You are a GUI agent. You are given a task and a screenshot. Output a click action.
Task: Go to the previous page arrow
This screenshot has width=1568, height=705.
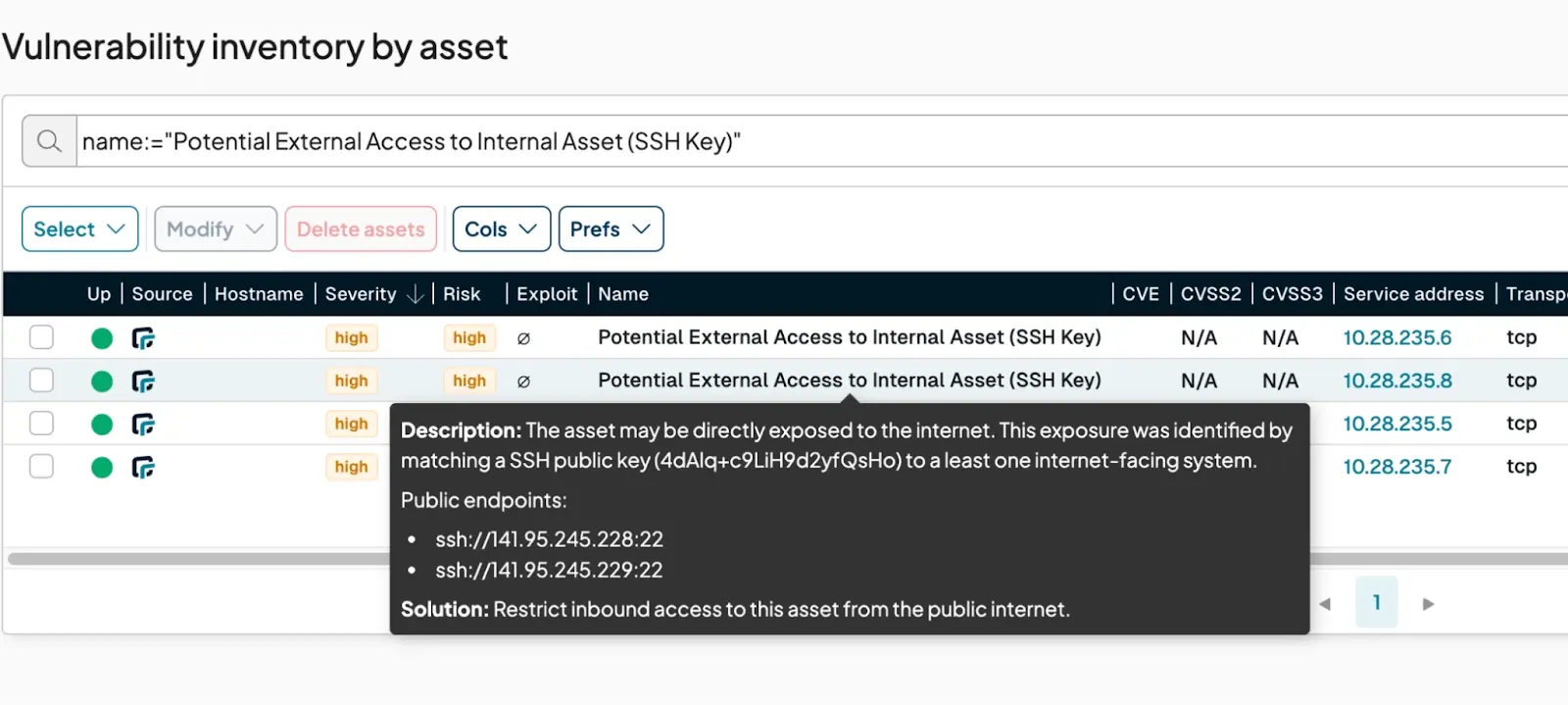pos(1325,604)
